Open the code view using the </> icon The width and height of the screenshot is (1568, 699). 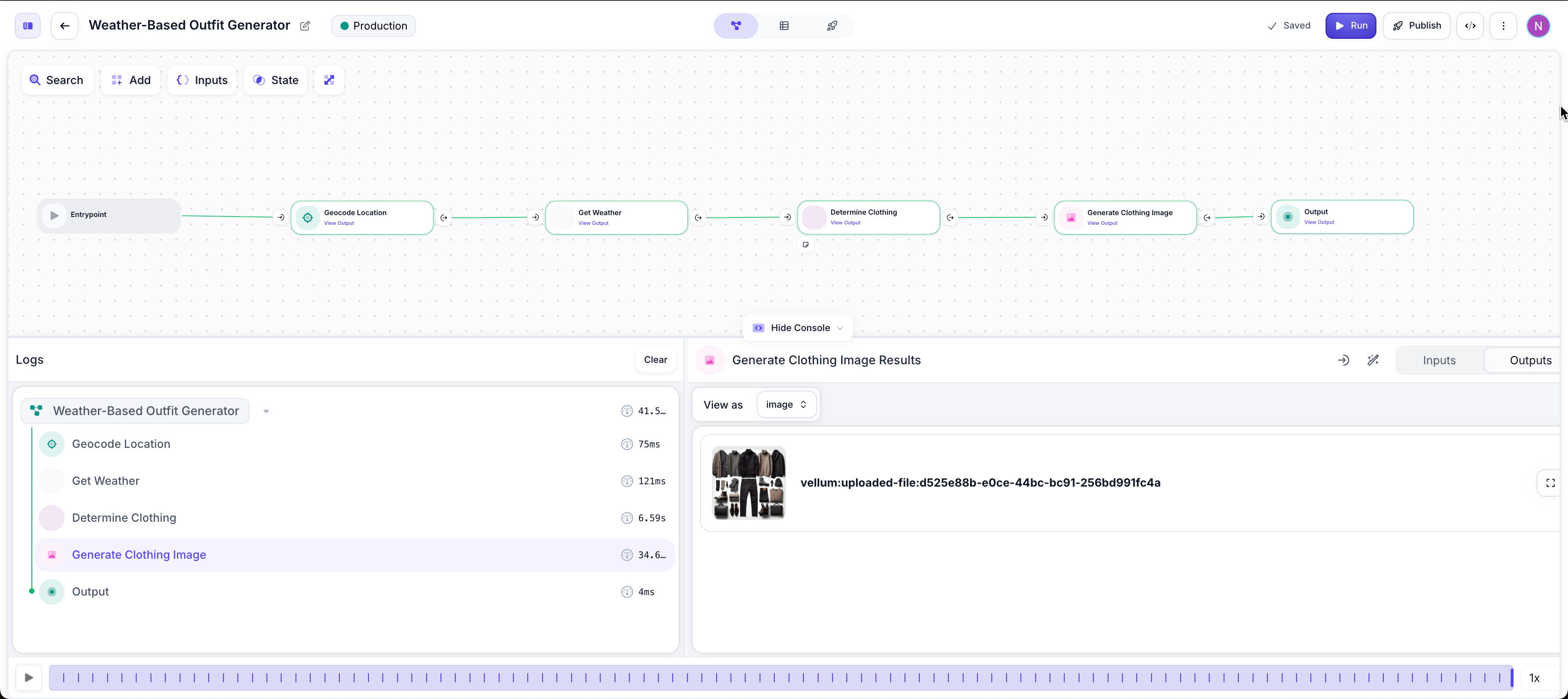click(1471, 25)
